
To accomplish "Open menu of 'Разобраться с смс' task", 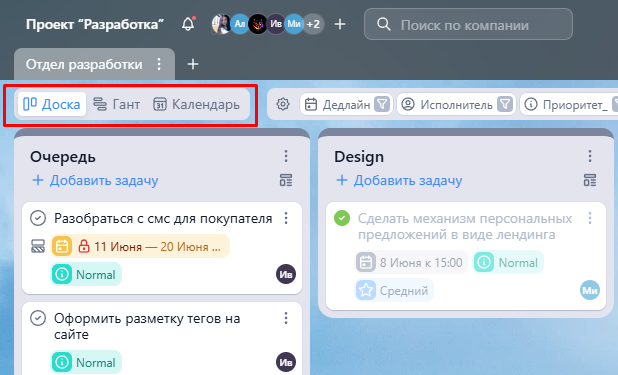I will click(286, 218).
